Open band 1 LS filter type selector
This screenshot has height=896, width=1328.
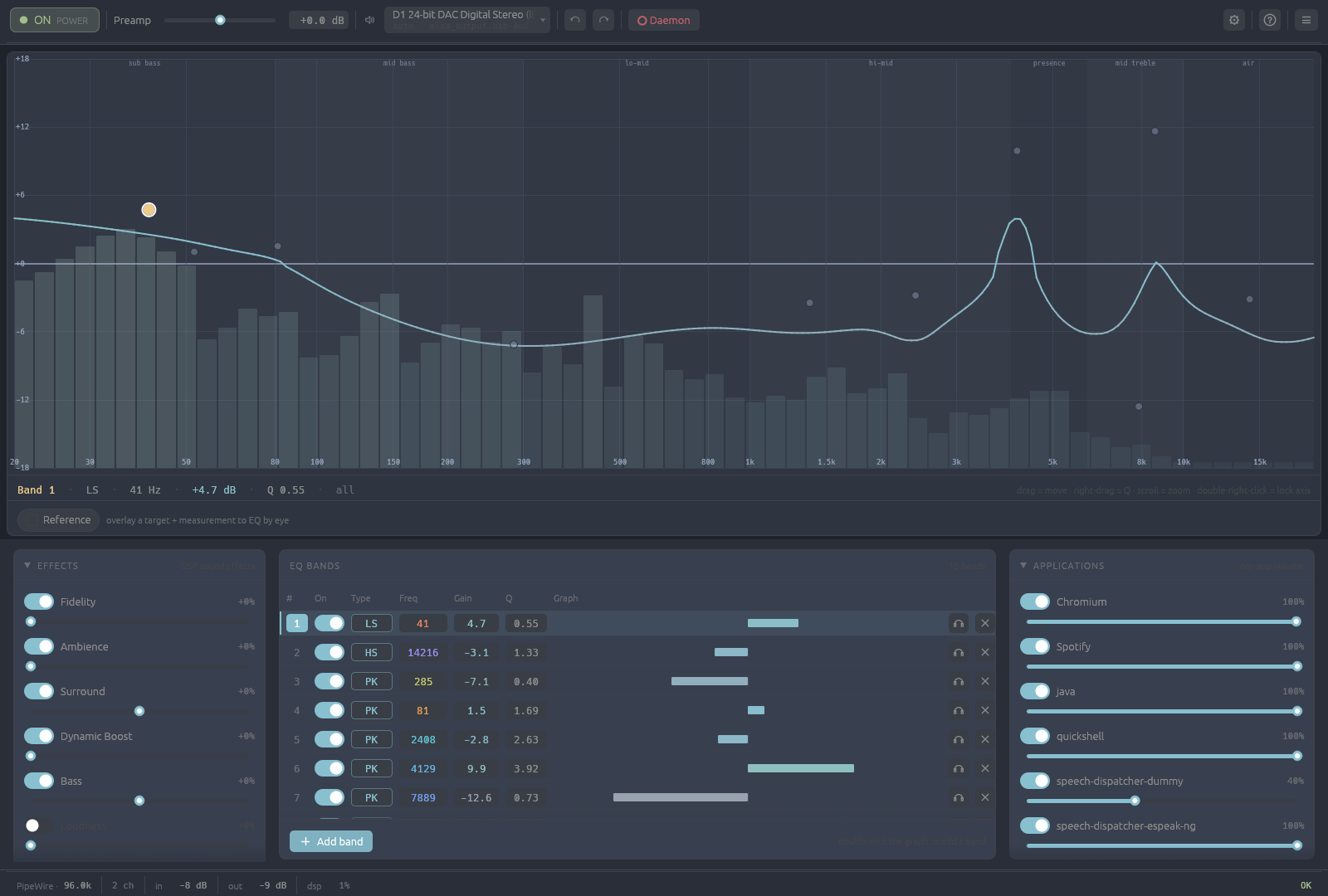[371, 623]
